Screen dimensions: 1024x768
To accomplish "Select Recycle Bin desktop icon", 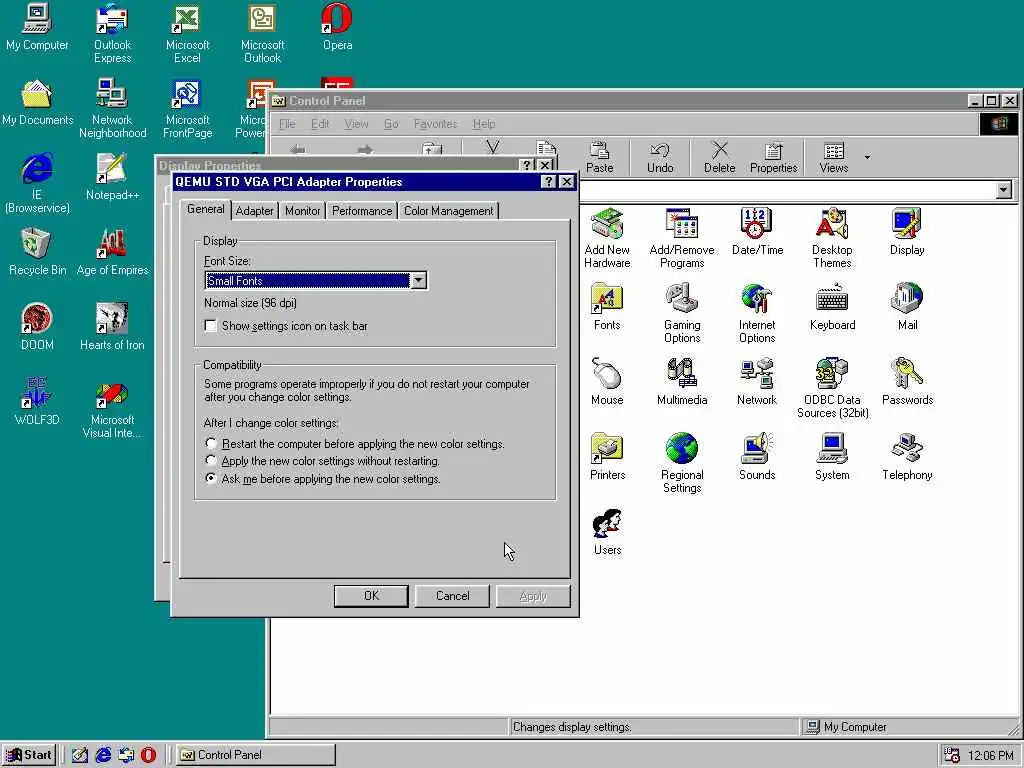I will point(37,252).
